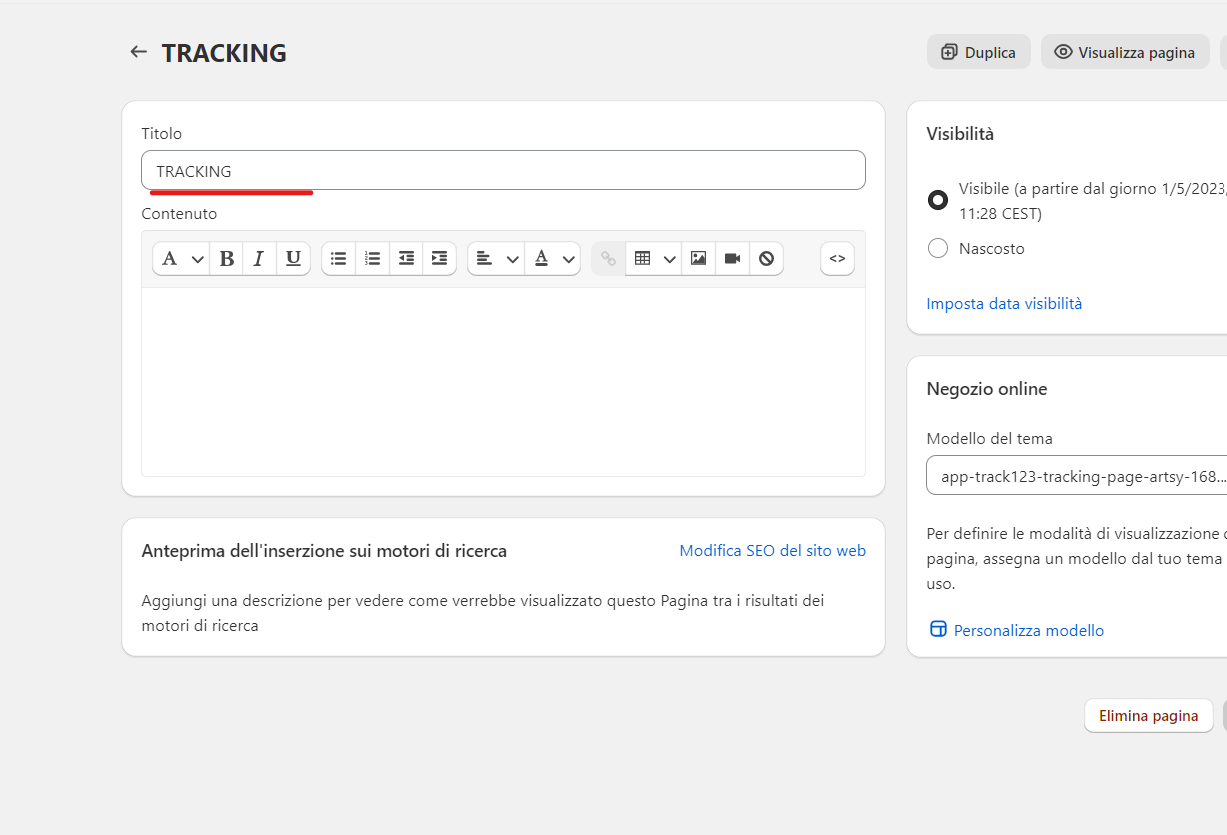
Task: Clear formatting with the circle-slash icon
Action: click(x=766, y=258)
